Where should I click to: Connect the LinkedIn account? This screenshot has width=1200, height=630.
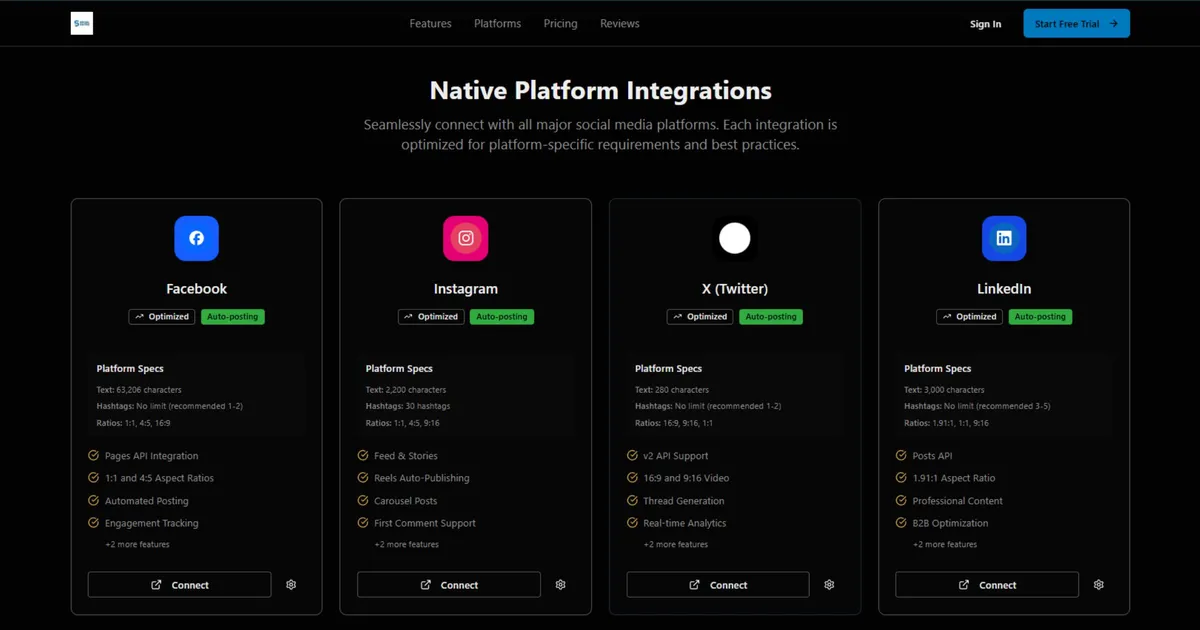[x=986, y=585]
